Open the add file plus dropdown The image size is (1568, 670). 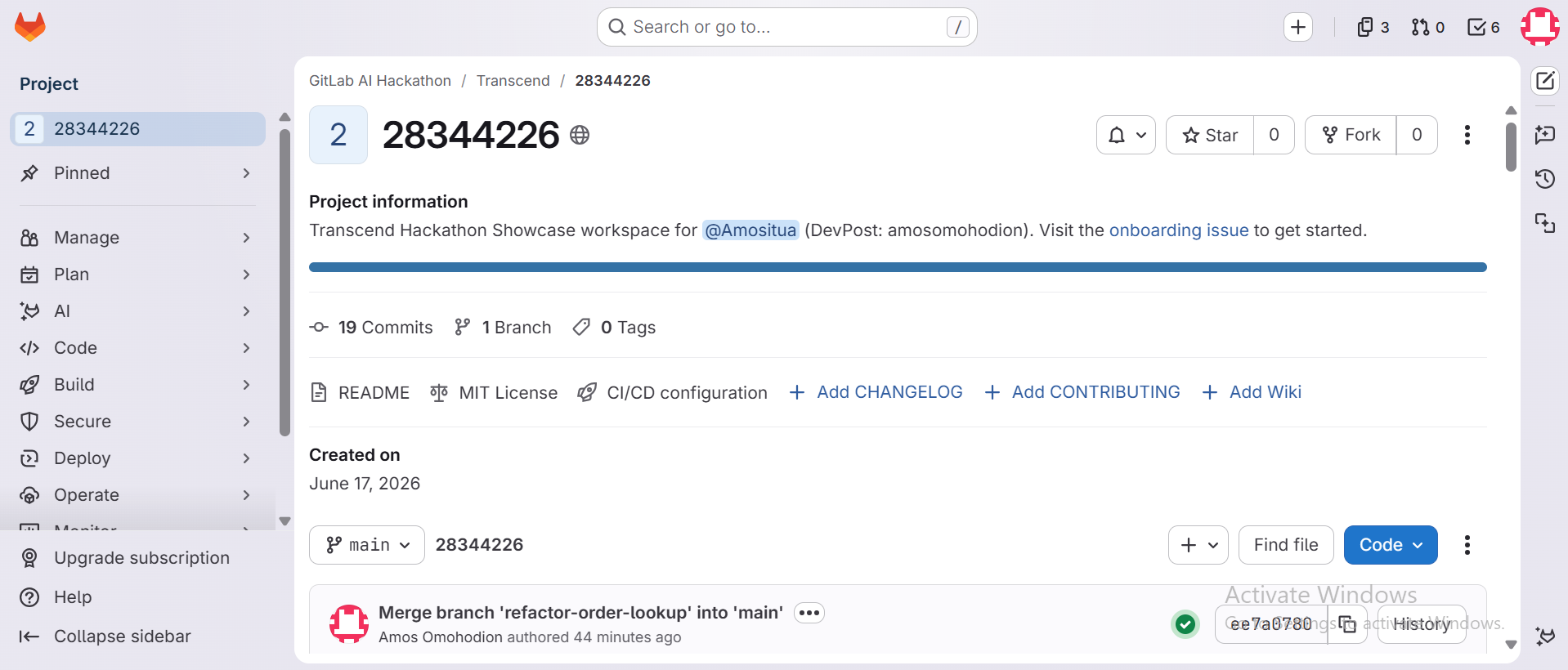[1198, 545]
